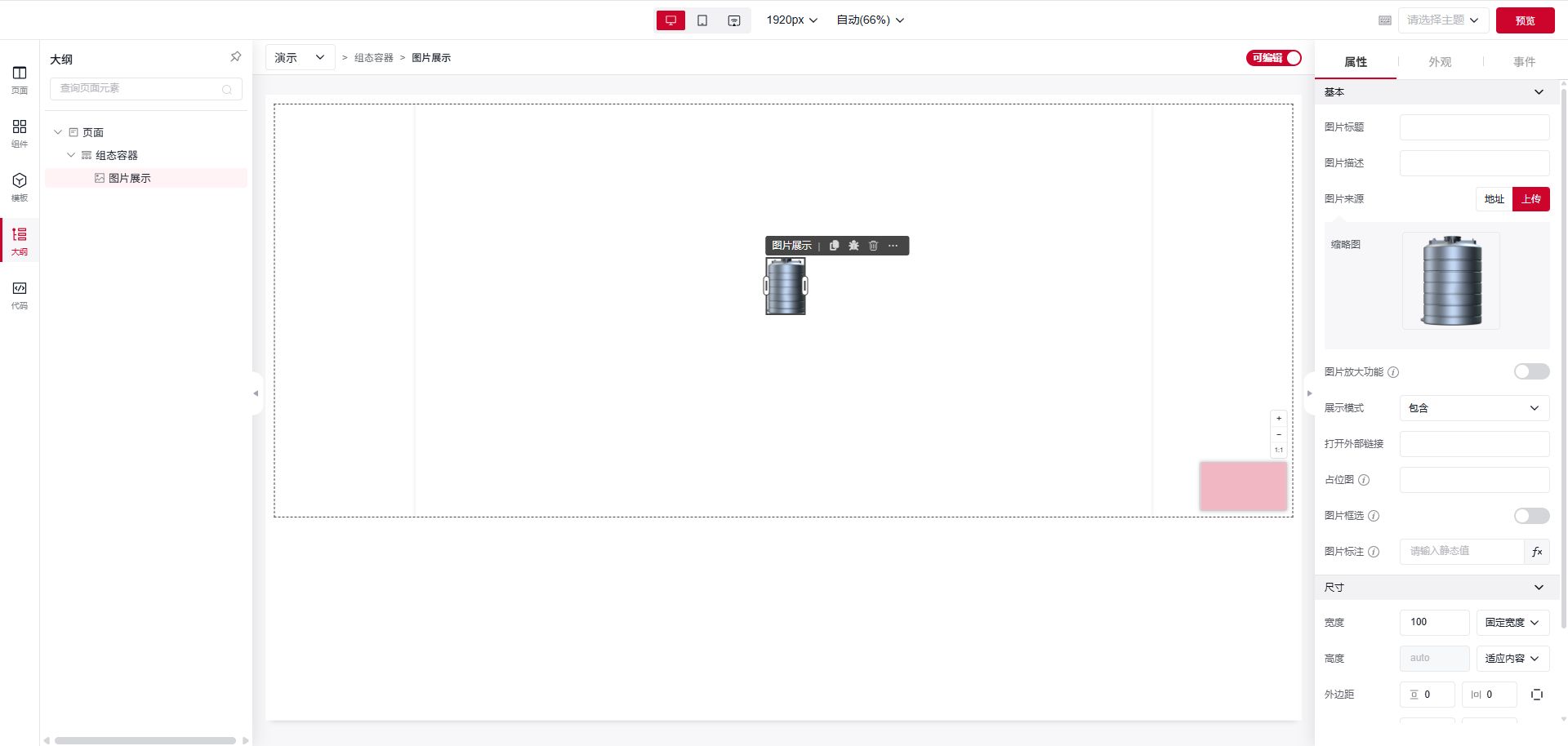Select the desktop device view icon
Image resolution: width=1568 pixels, height=746 pixels.
[670, 20]
